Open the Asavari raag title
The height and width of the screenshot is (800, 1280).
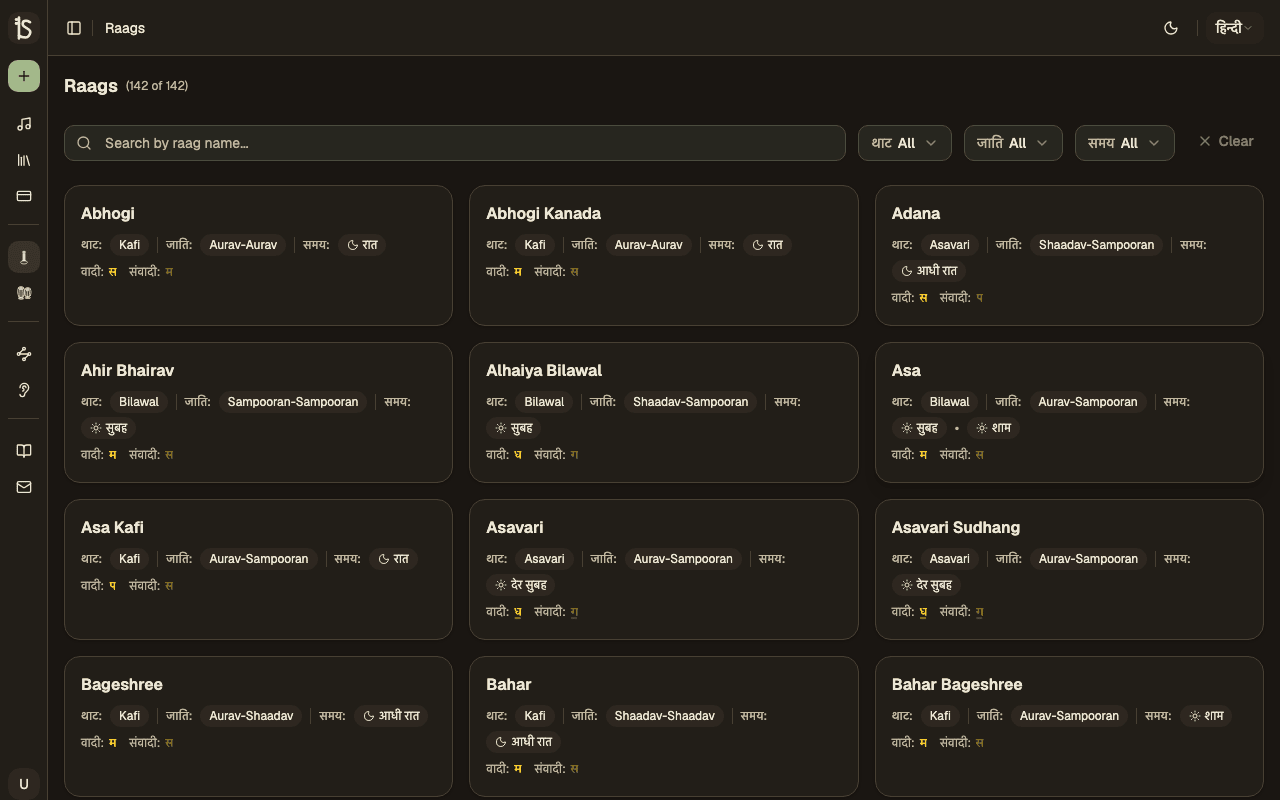click(x=515, y=527)
